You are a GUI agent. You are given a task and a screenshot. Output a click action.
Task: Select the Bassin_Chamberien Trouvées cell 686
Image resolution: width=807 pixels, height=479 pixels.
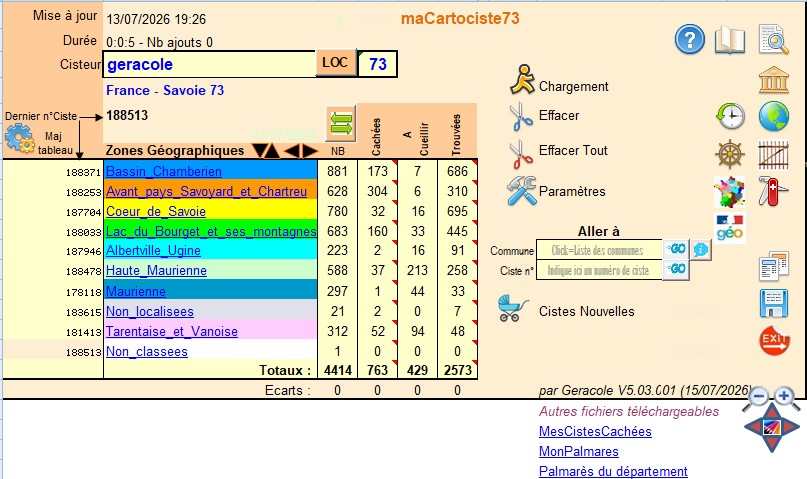tap(458, 171)
